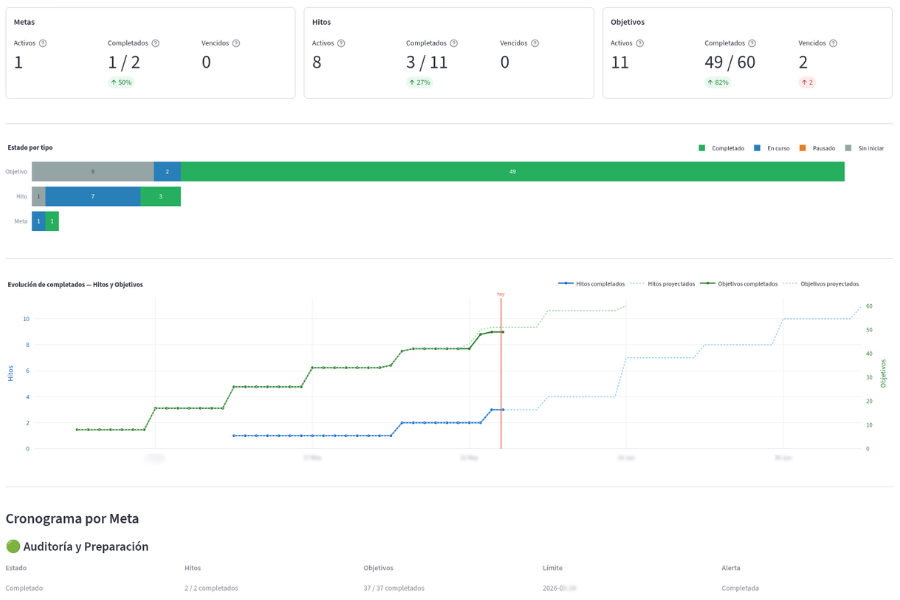Click the Estado por tipo title
The image size is (900, 600).
tap(30, 148)
